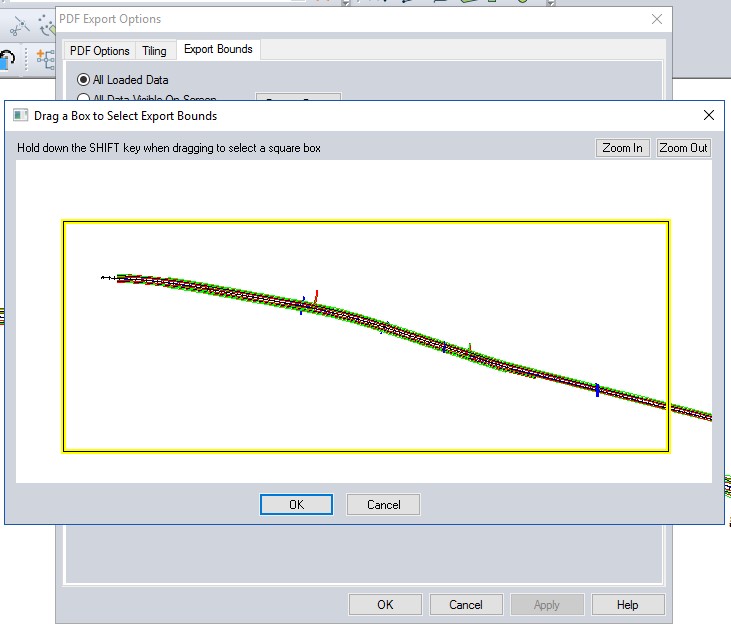Click the Zoom In button

coord(622,148)
